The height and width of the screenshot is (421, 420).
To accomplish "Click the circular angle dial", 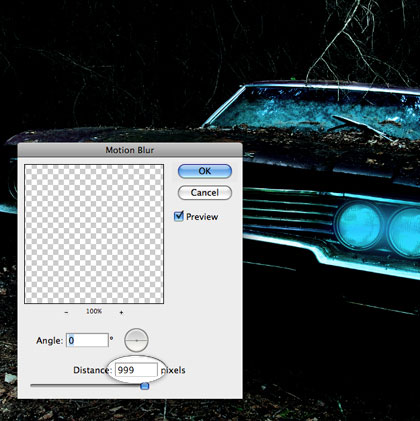I will [x=136, y=340].
